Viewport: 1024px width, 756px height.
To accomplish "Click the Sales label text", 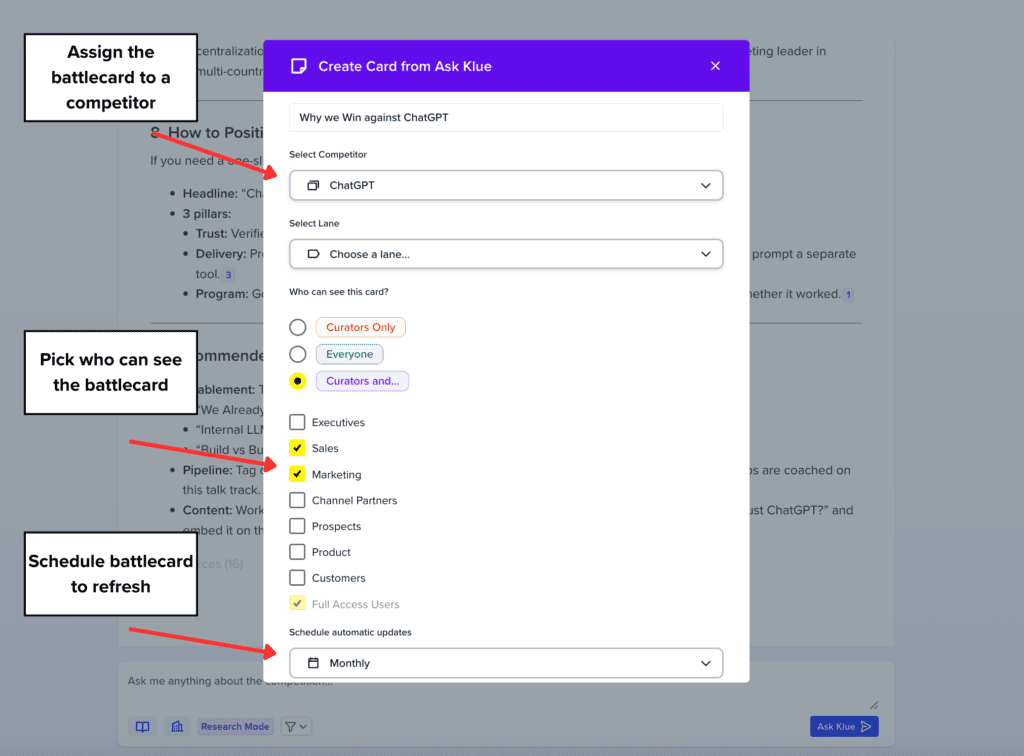I will point(325,449).
